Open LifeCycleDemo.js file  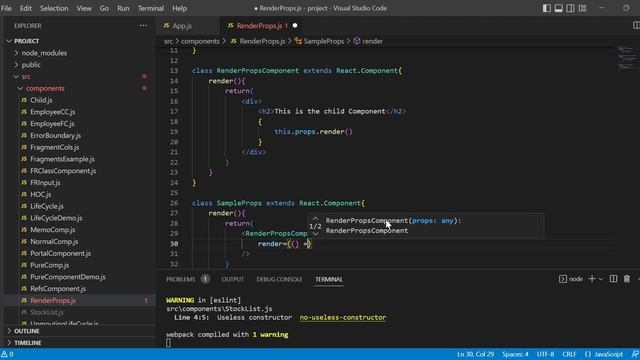coord(56,218)
